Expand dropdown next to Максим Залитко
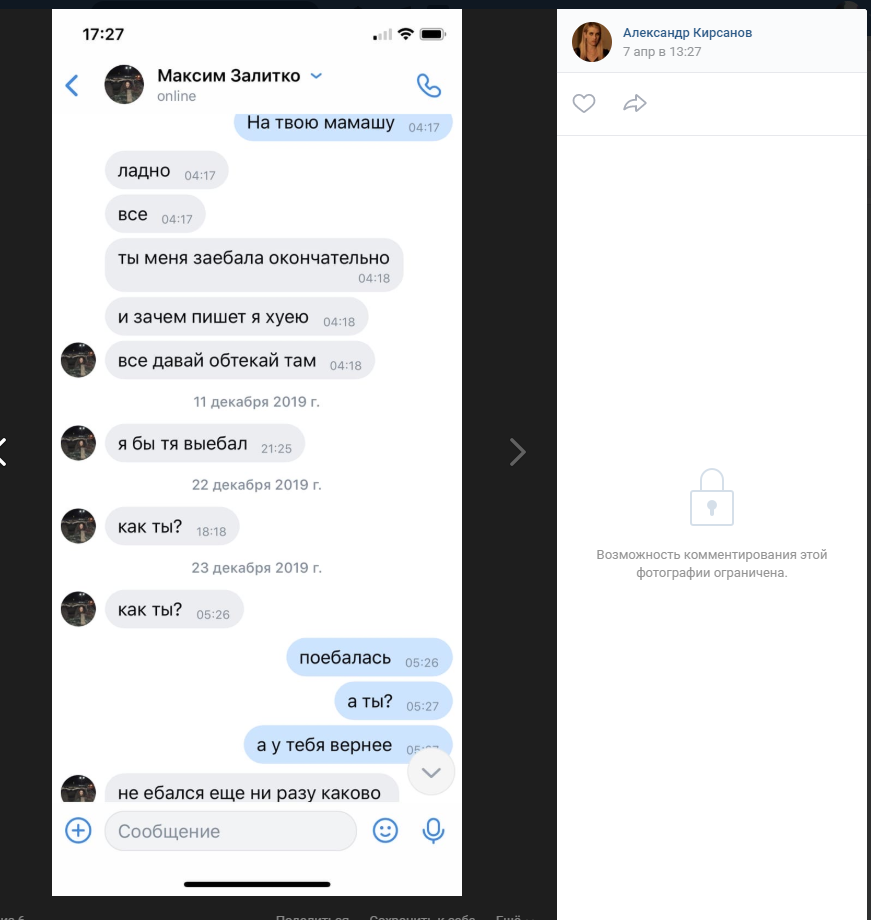Viewport: 871px width, 920px height. click(x=316, y=76)
